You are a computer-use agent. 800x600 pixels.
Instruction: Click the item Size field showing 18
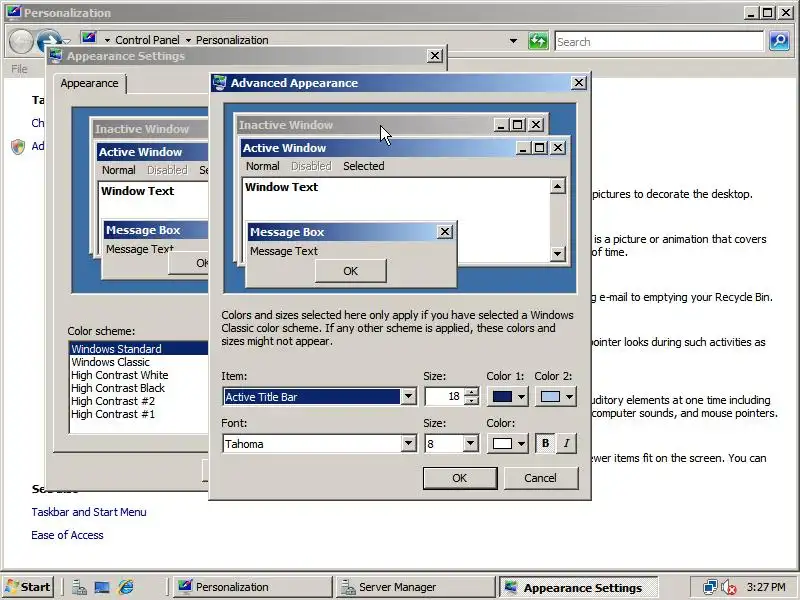(445, 396)
